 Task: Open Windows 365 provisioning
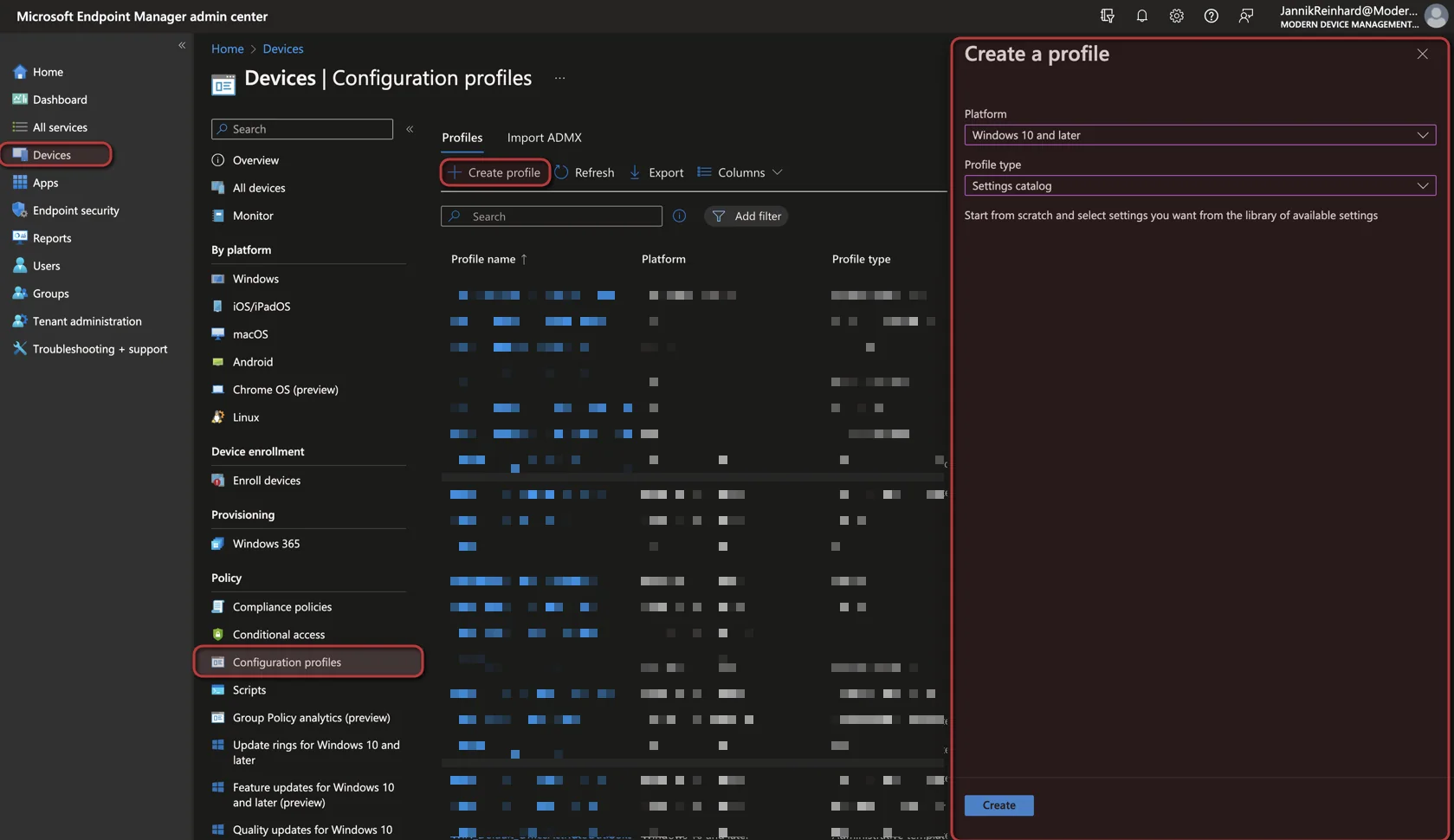266,544
